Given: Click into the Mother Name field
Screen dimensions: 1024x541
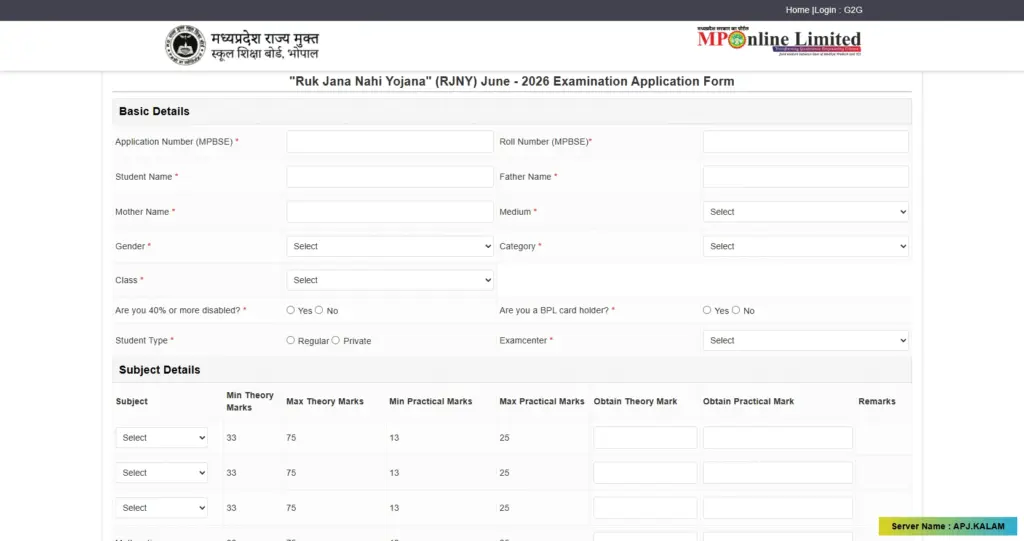Looking at the screenshot, I should pyautogui.click(x=390, y=212).
